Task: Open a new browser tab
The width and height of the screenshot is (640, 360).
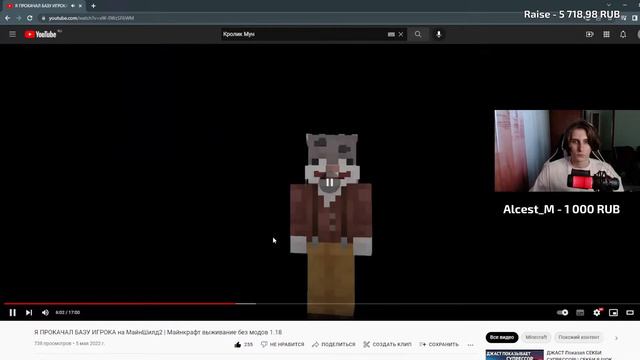Action: pyautogui.click(x=93, y=6)
